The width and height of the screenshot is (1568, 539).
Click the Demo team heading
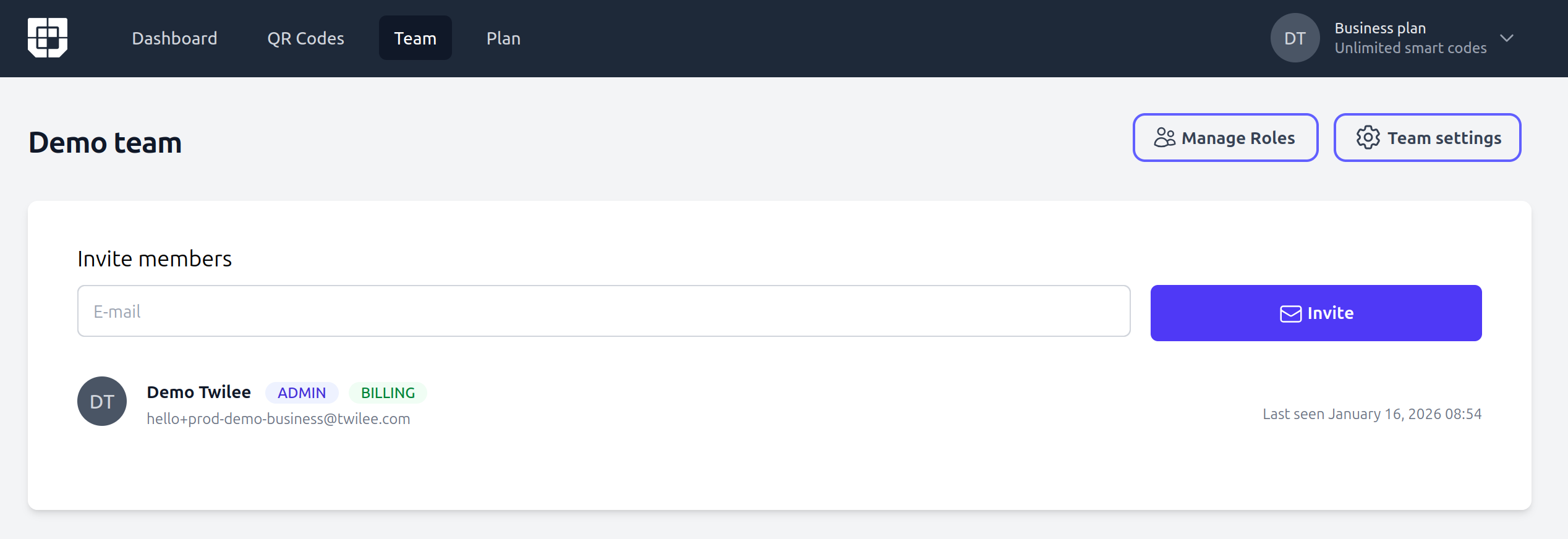point(105,143)
